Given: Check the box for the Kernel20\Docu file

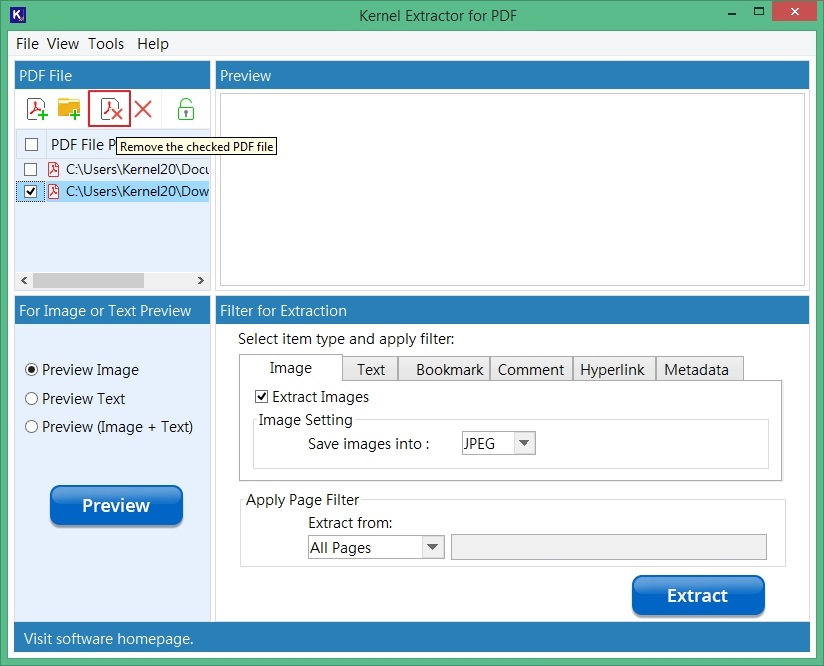Looking at the screenshot, I should click(x=30, y=169).
